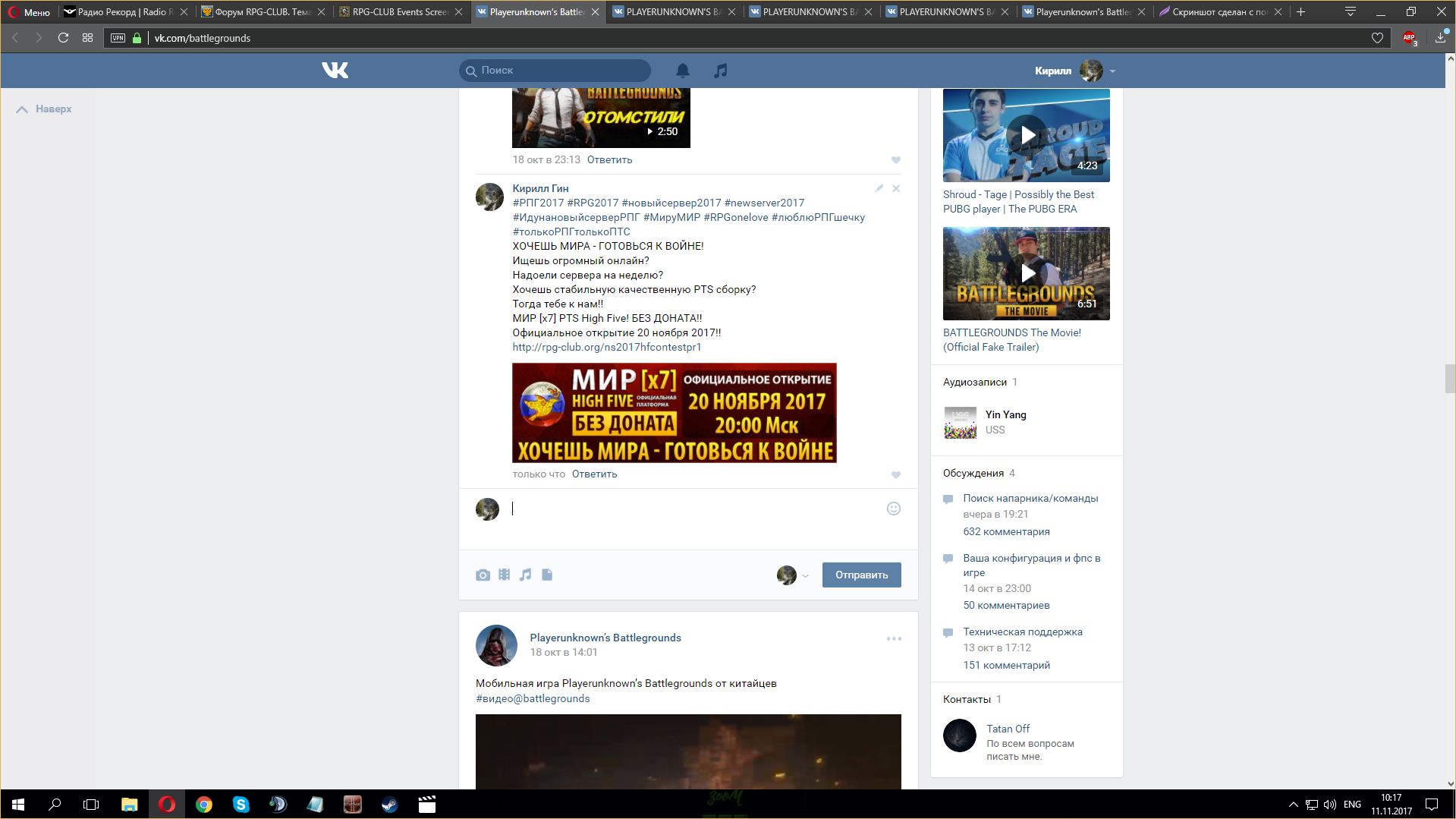This screenshot has height=819, width=1456.
Task: Click the page vertical scrollbar thumb
Action: point(1450,379)
